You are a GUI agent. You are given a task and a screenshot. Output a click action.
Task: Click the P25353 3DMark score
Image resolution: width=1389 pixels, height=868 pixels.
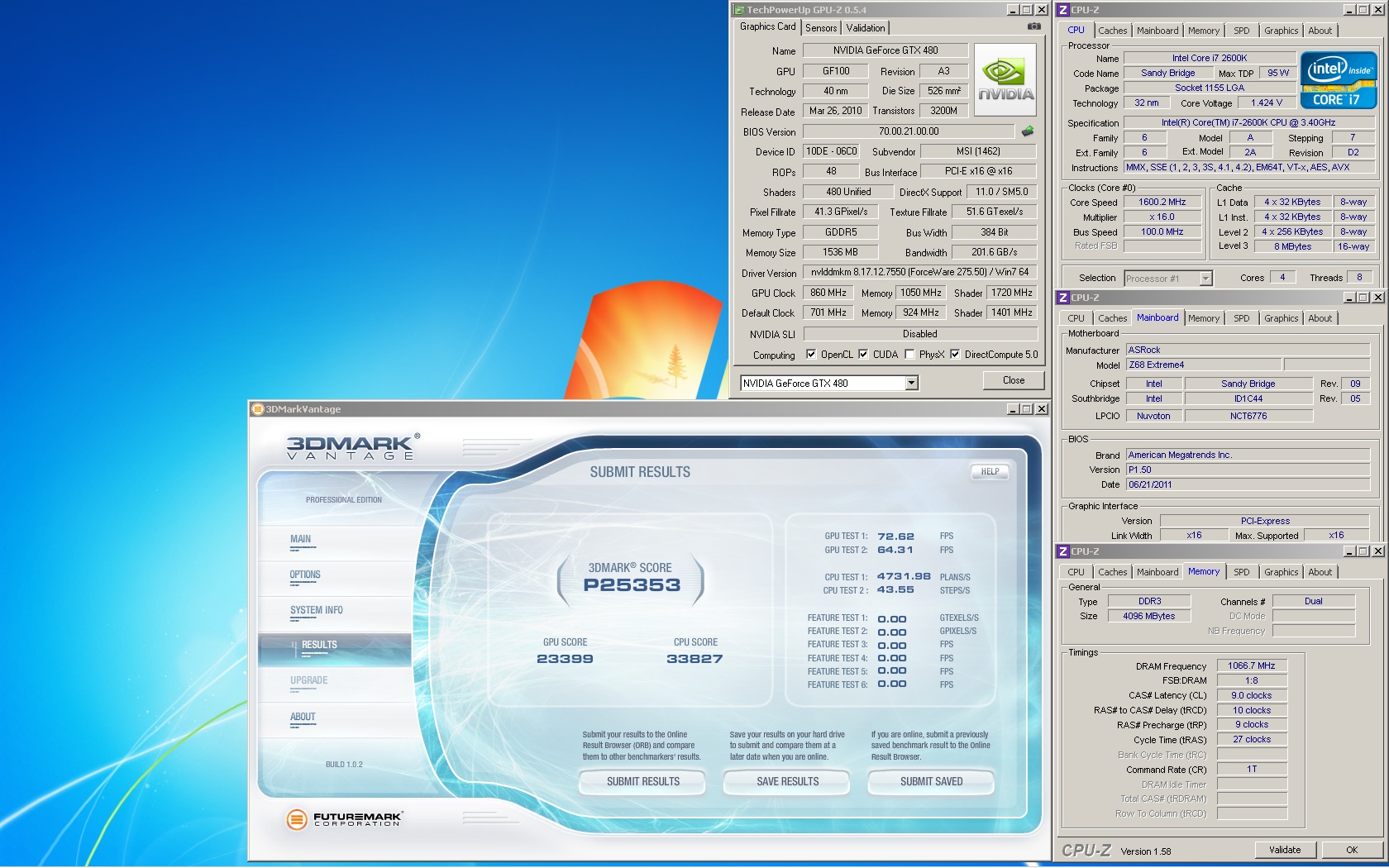point(632,585)
